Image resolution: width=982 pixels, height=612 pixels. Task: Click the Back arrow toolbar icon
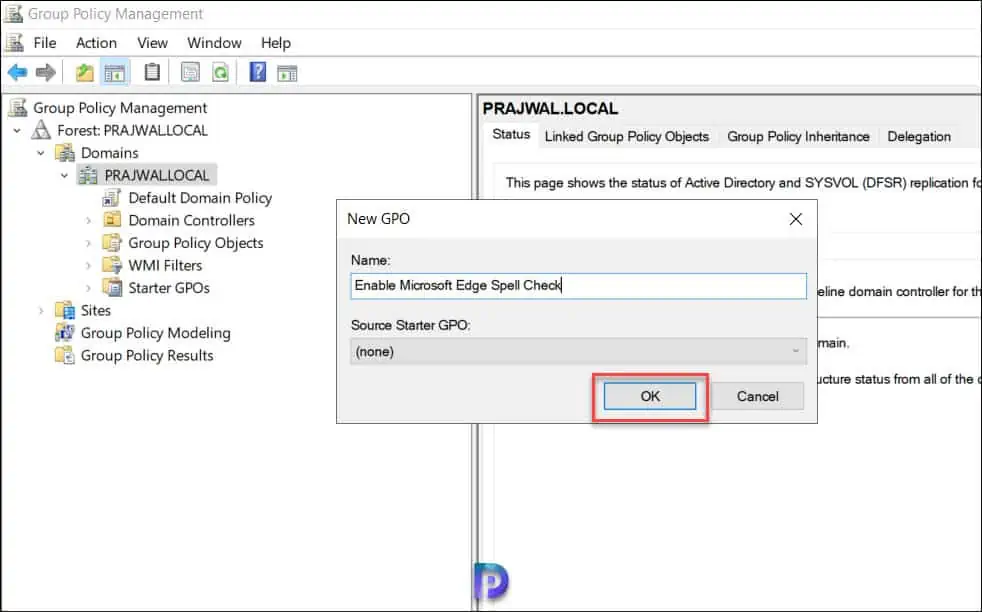[18, 73]
